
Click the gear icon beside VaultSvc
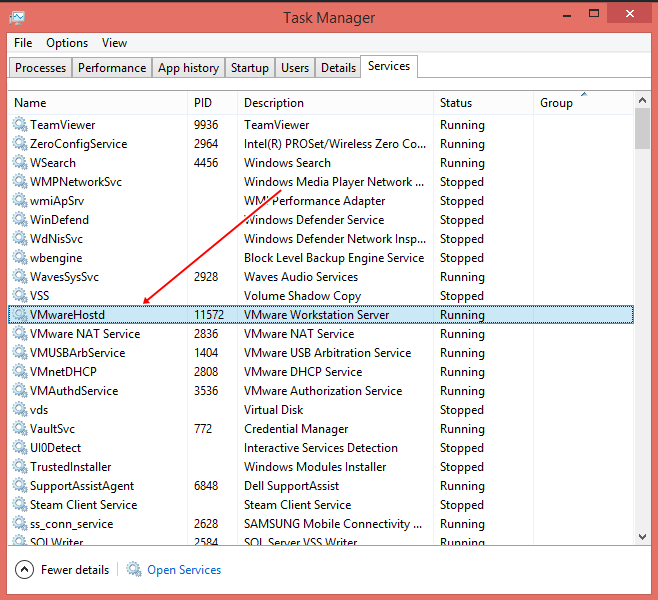[x=20, y=428]
